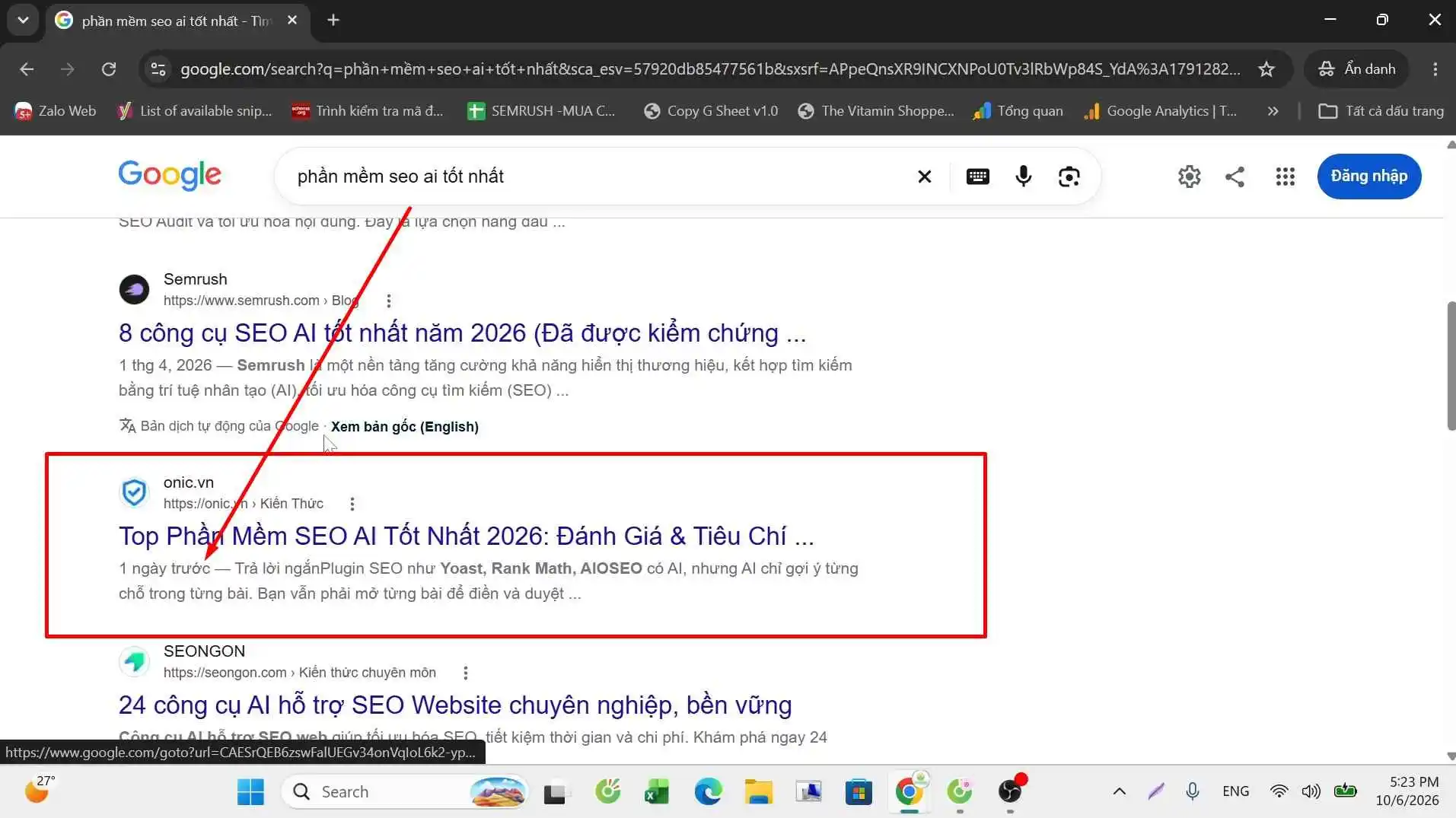Click the Ẩn danh incognito indicator
The width and height of the screenshot is (1456, 818).
(x=1357, y=69)
